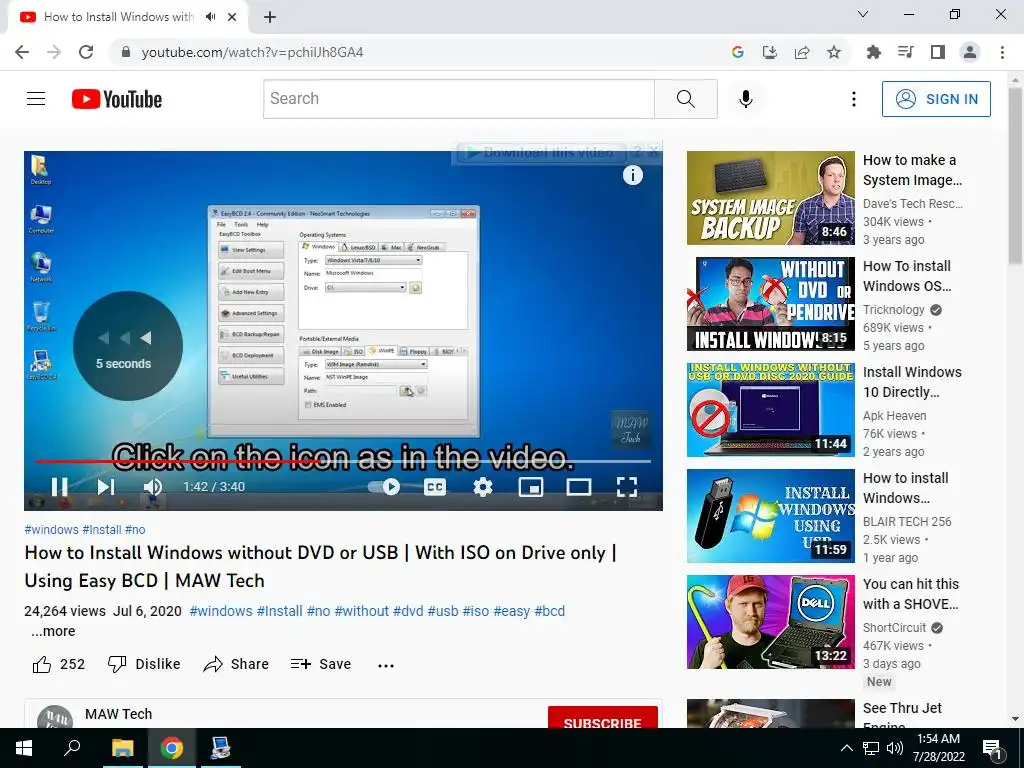Image resolution: width=1024 pixels, height=768 pixels.
Task: Open Chrome extensions puzzle icon
Action: tap(873, 52)
